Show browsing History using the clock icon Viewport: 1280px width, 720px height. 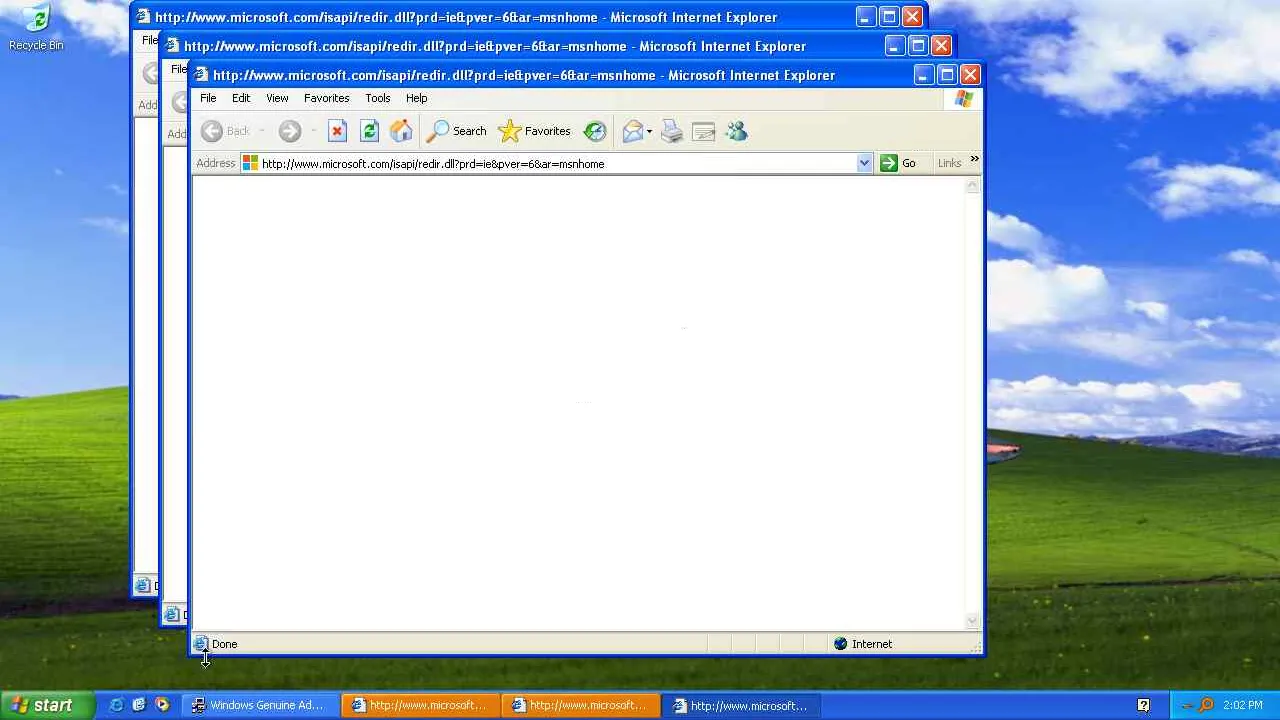[x=595, y=131]
